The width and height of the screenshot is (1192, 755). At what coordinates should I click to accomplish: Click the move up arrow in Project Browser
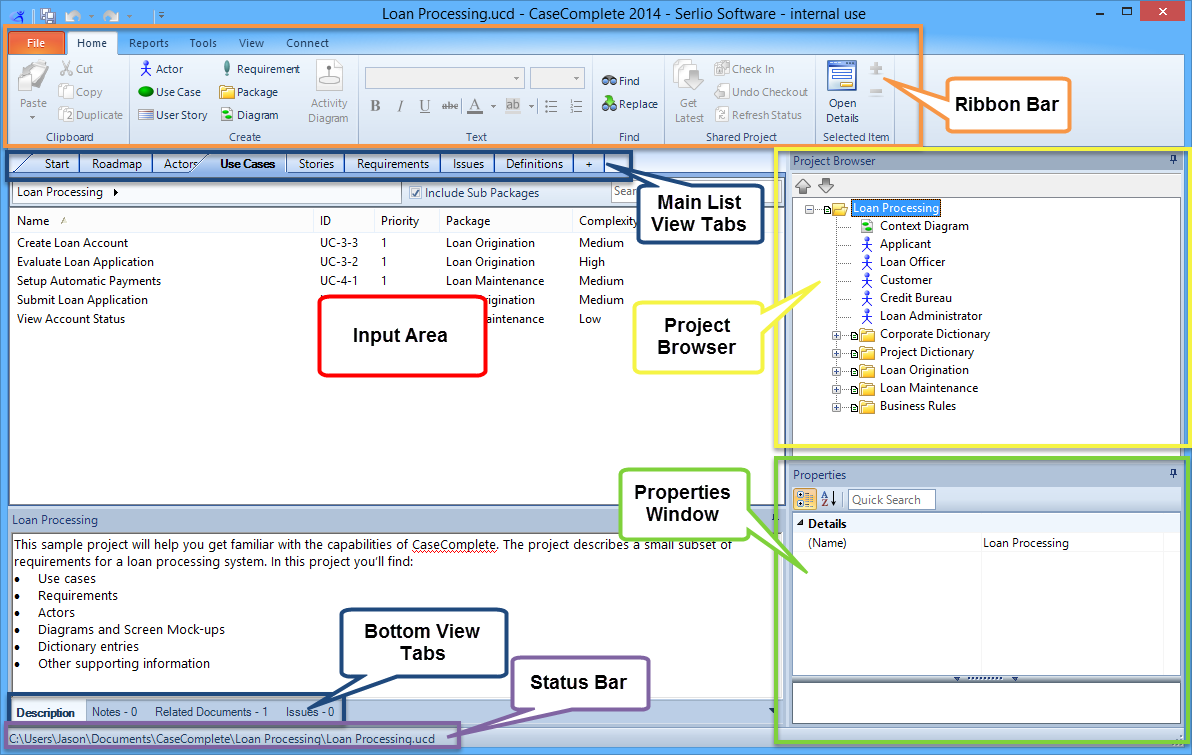point(803,186)
